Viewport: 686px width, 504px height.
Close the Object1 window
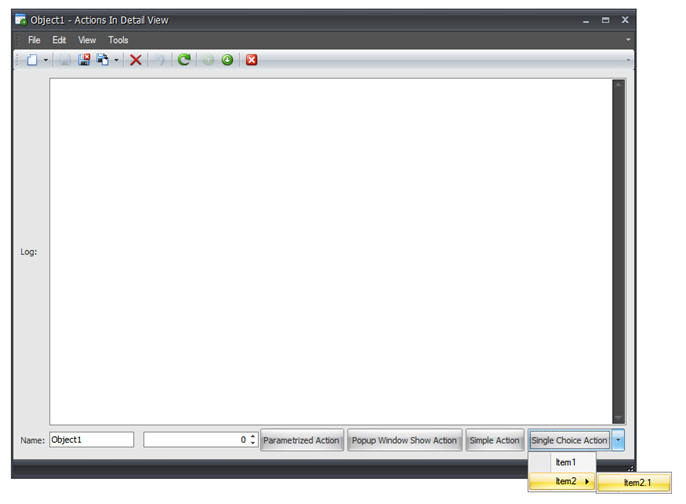625,20
